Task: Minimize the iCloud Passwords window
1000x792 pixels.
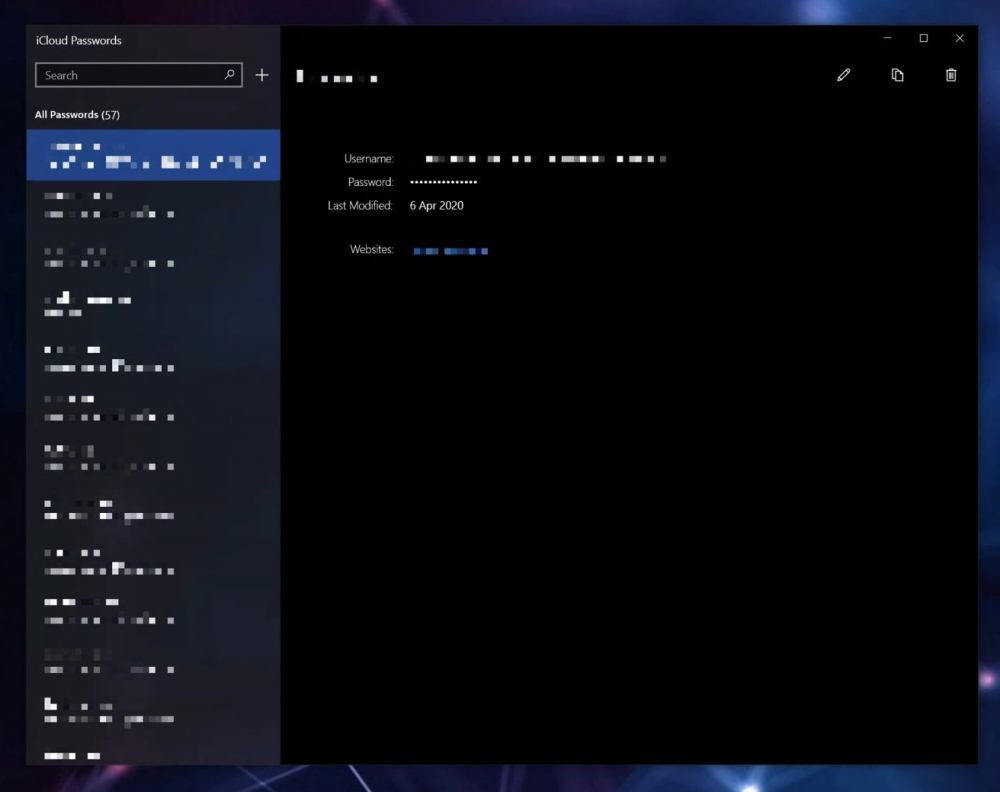Action: pos(888,38)
